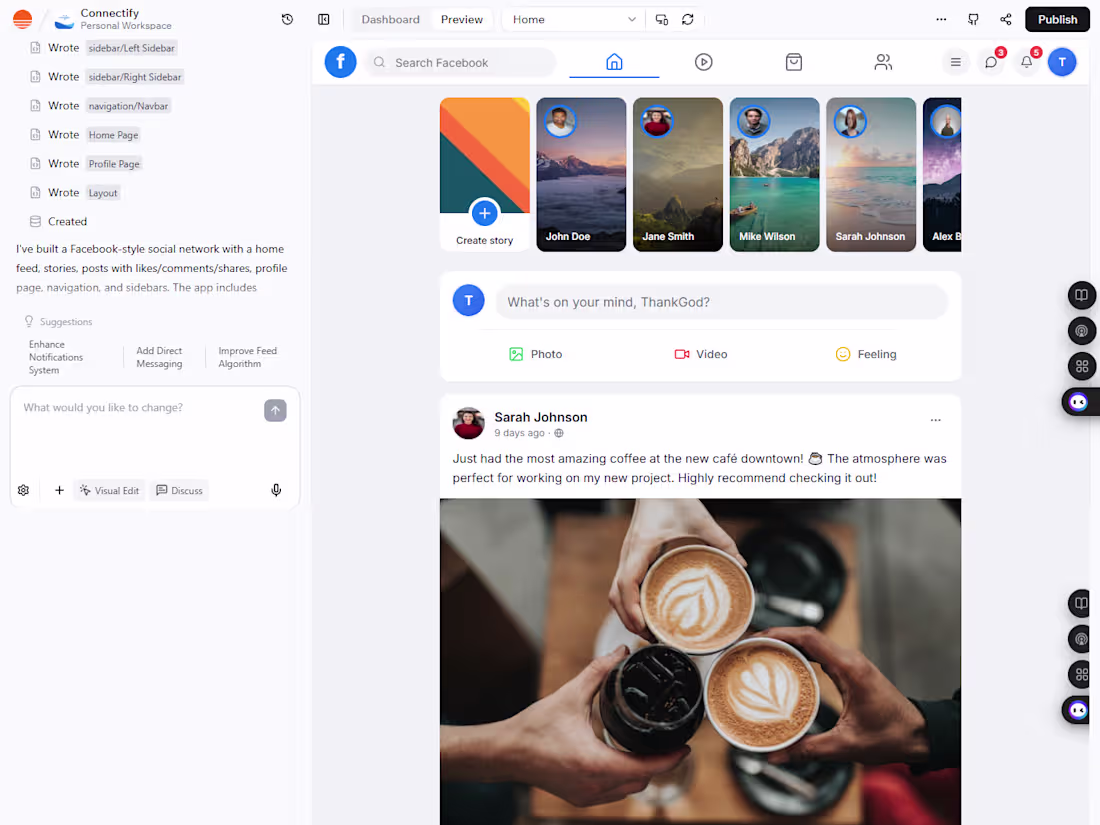Refresh the preview with reload icon
1100x825 pixels.
[688, 20]
